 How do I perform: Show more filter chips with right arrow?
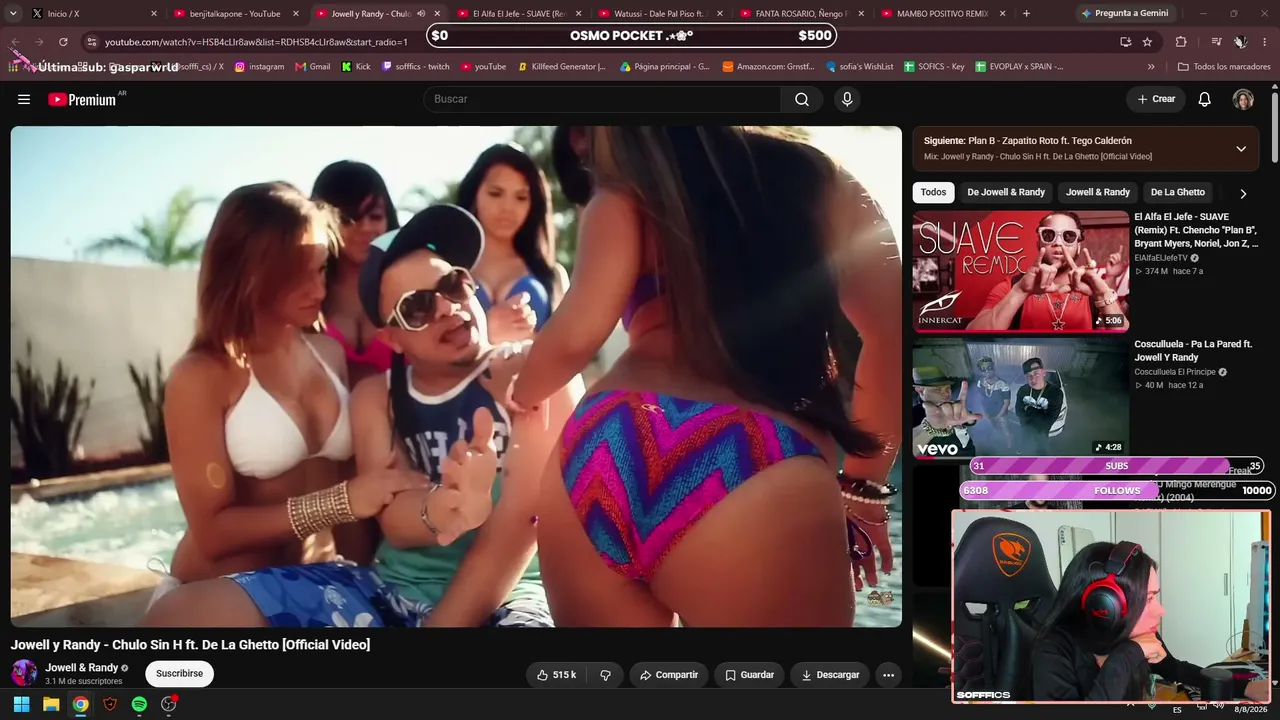1243,194
